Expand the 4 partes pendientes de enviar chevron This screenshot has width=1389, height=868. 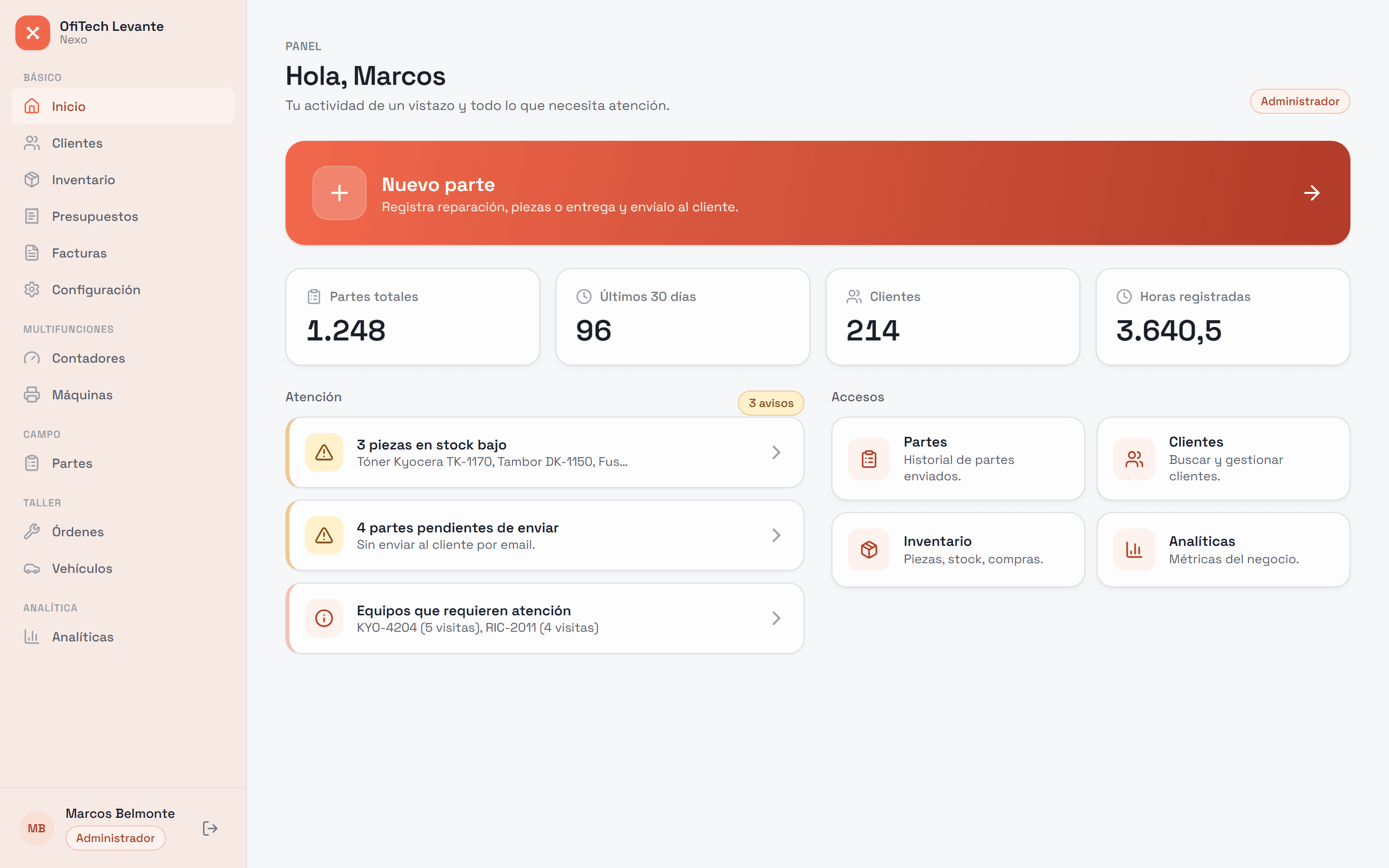click(x=776, y=535)
